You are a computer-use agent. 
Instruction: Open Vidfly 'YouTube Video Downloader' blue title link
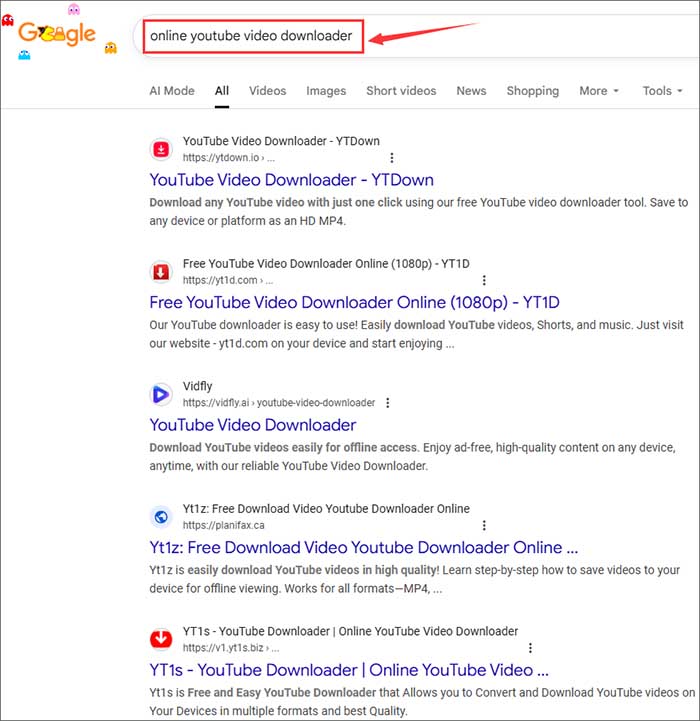pyautogui.click(x=253, y=425)
